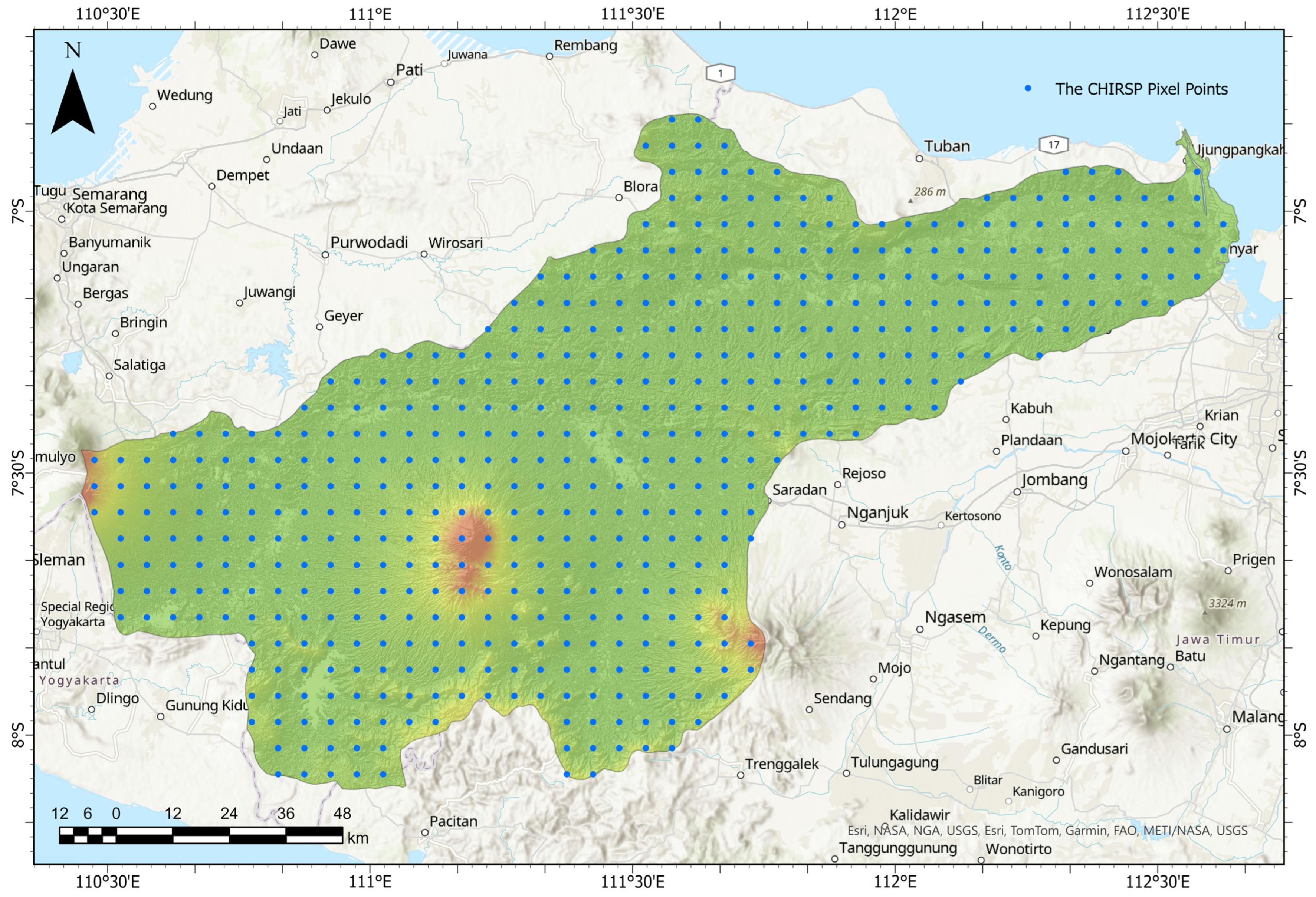Click the route 1 highway shield
Screen dimensions: 1316x897
[x=720, y=73]
